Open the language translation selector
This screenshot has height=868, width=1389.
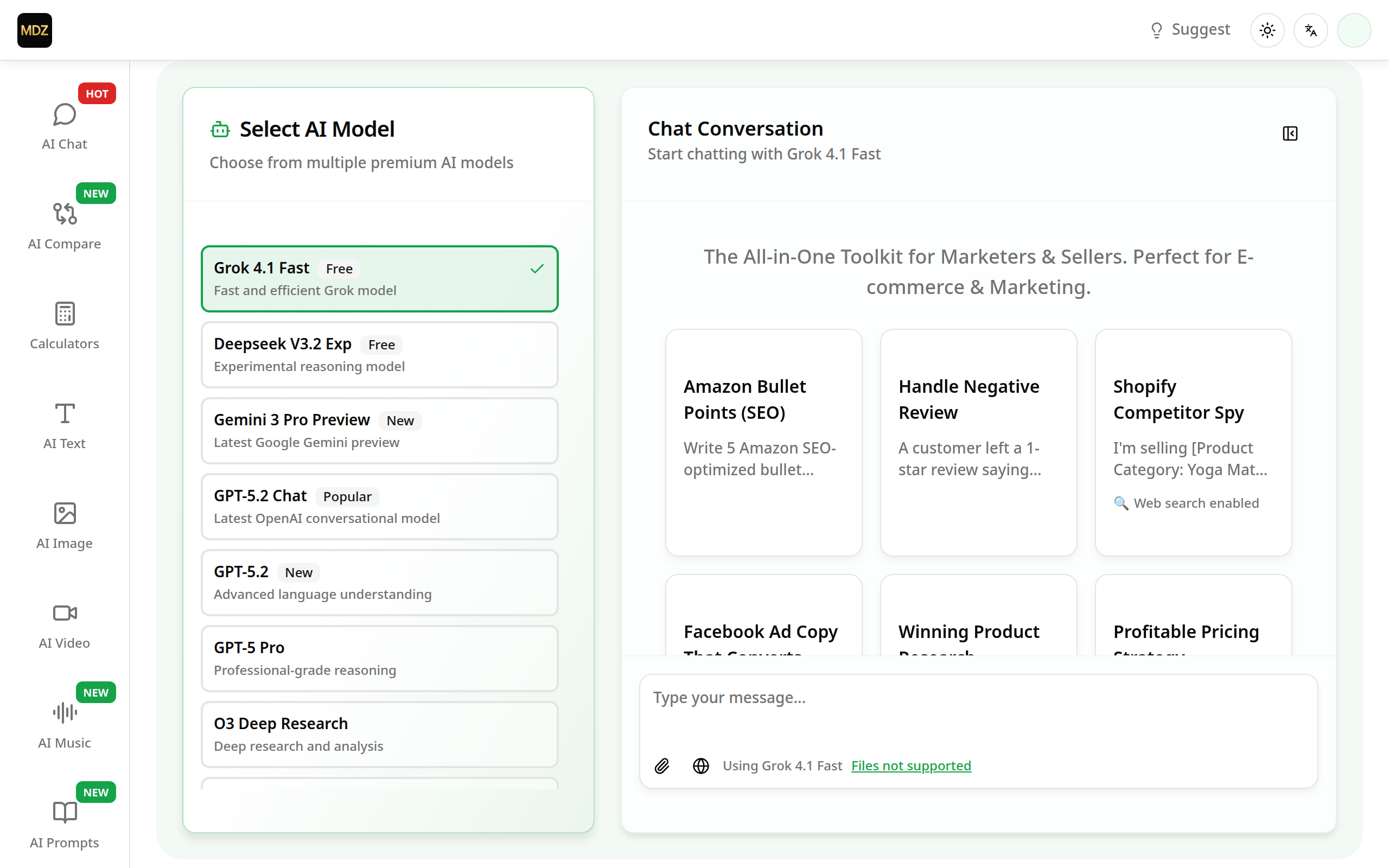(1310, 30)
